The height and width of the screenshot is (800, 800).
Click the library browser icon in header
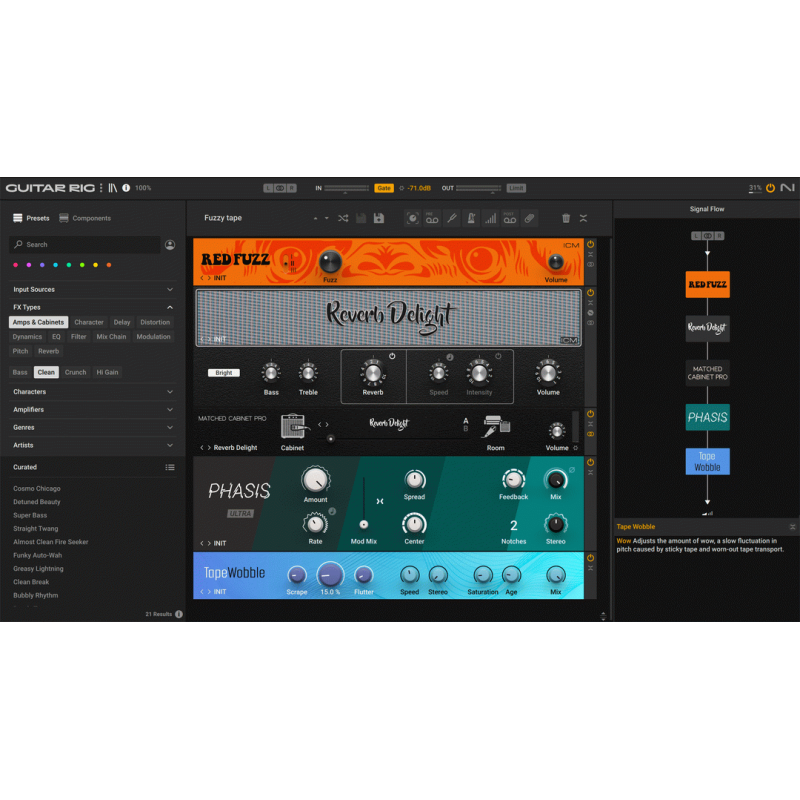[113, 188]
